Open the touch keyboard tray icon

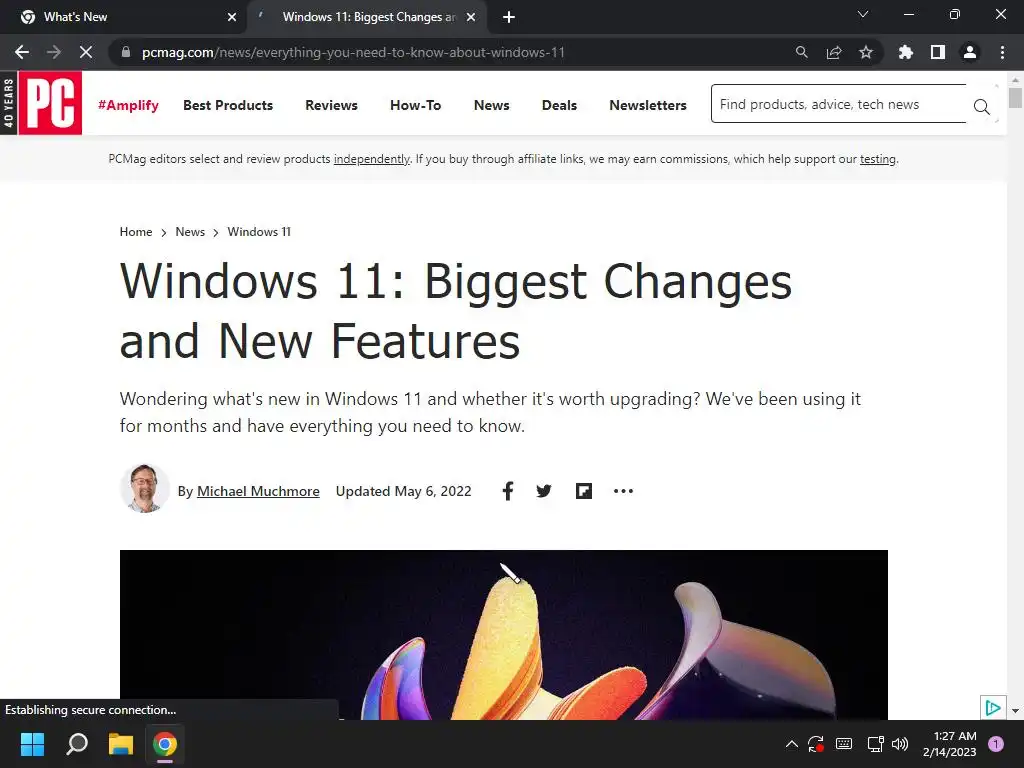click(x=844, y=744)
